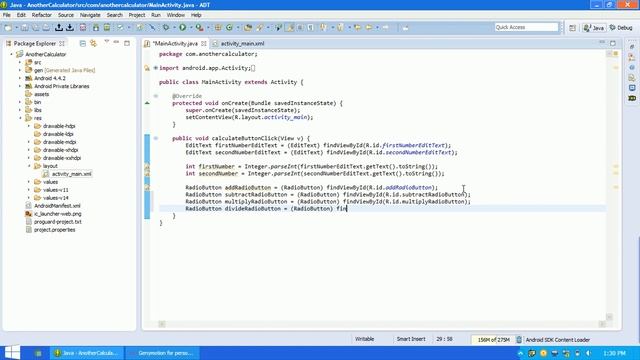
Task: Switch to the Debug perspective
Action: [621, 28]
